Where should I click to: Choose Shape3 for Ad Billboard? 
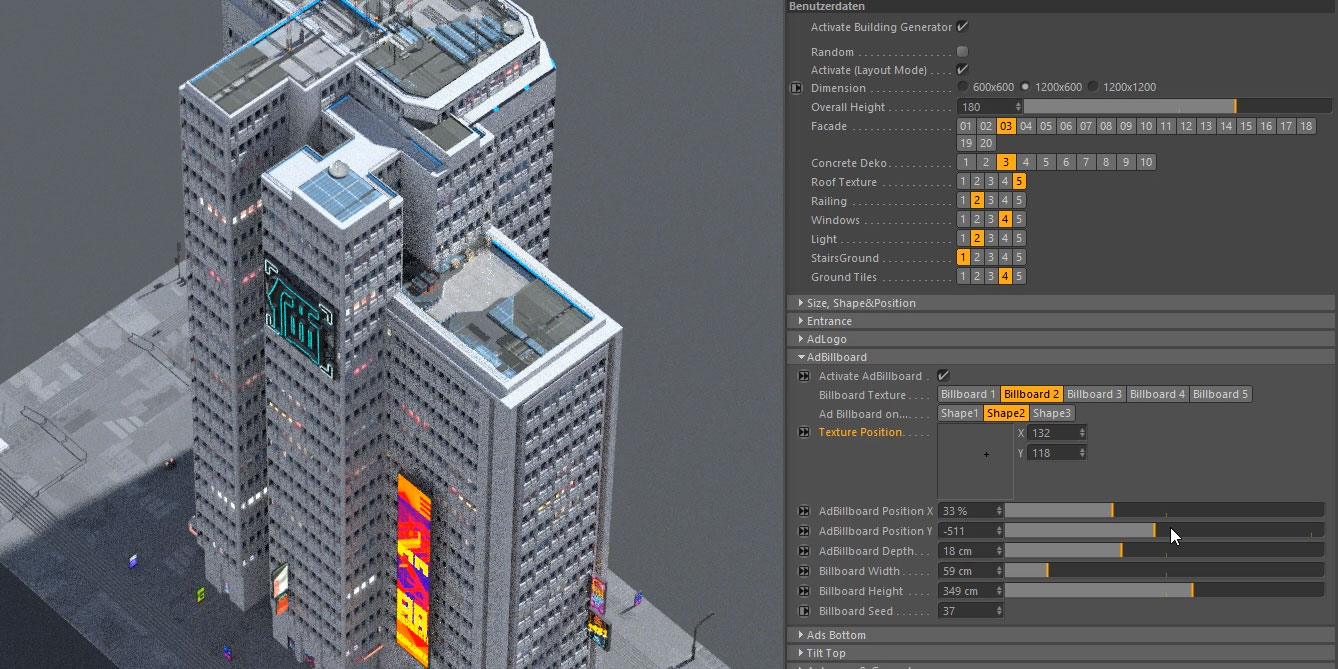point(1052,414)
